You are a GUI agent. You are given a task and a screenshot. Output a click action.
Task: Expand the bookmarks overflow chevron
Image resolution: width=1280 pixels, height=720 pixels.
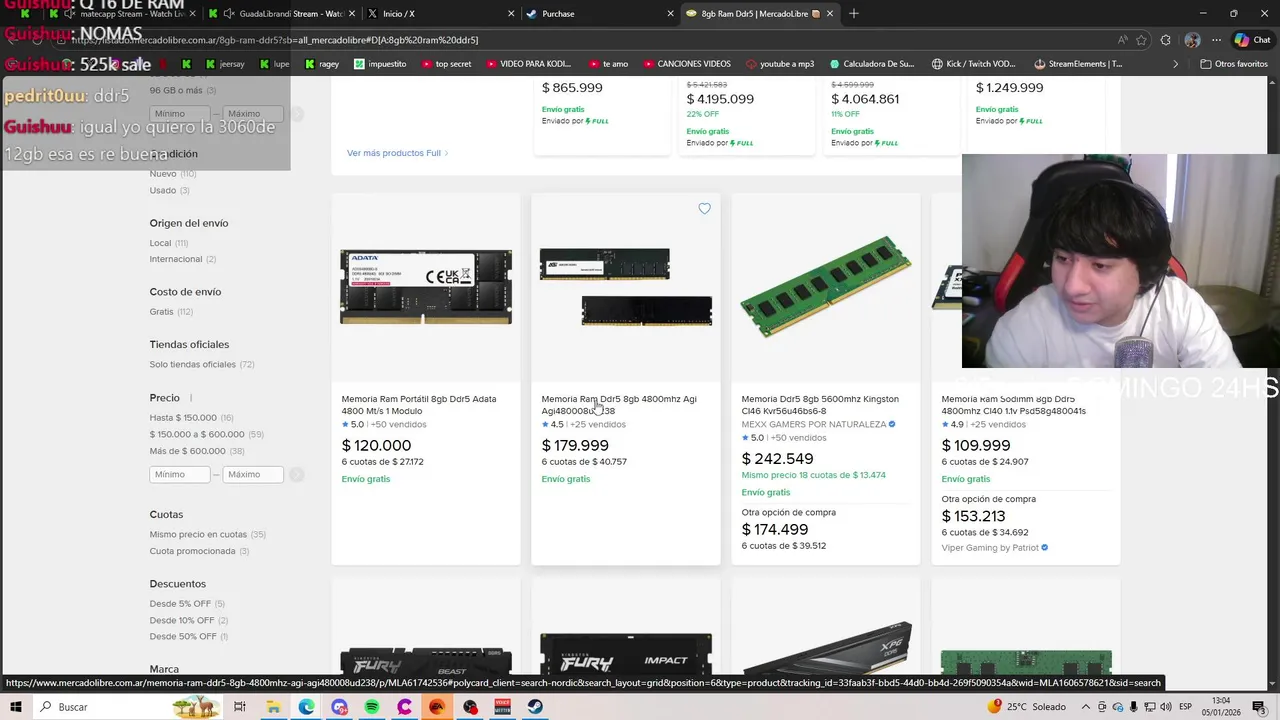(x=1175, y=64)
